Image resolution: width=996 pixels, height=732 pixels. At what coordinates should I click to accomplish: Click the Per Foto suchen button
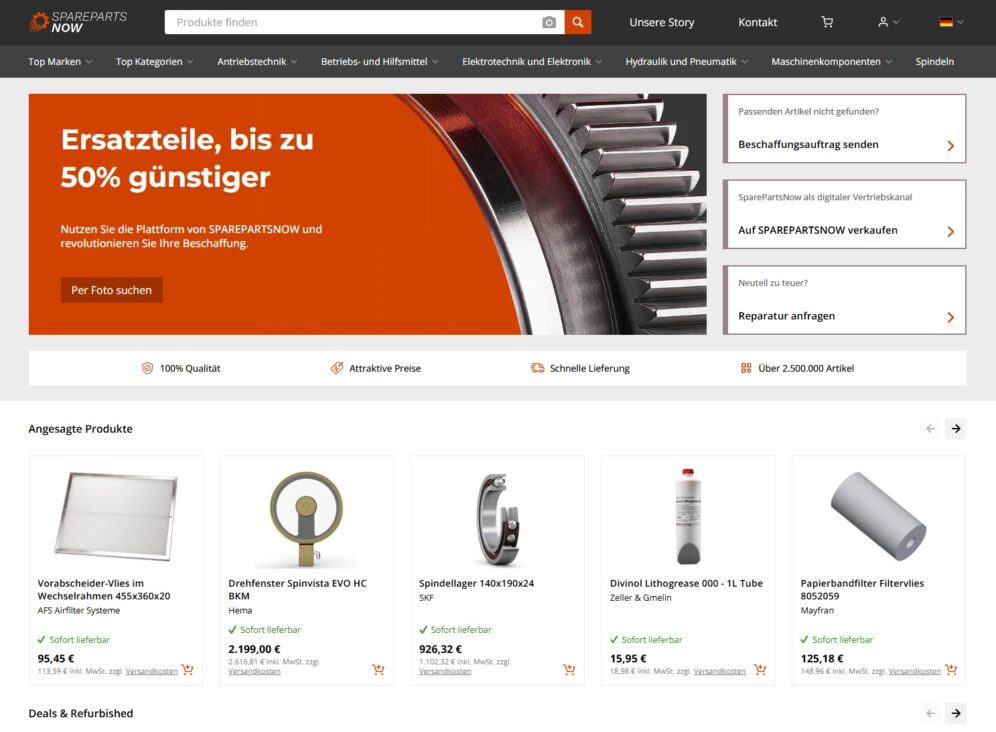pos(112,290)
